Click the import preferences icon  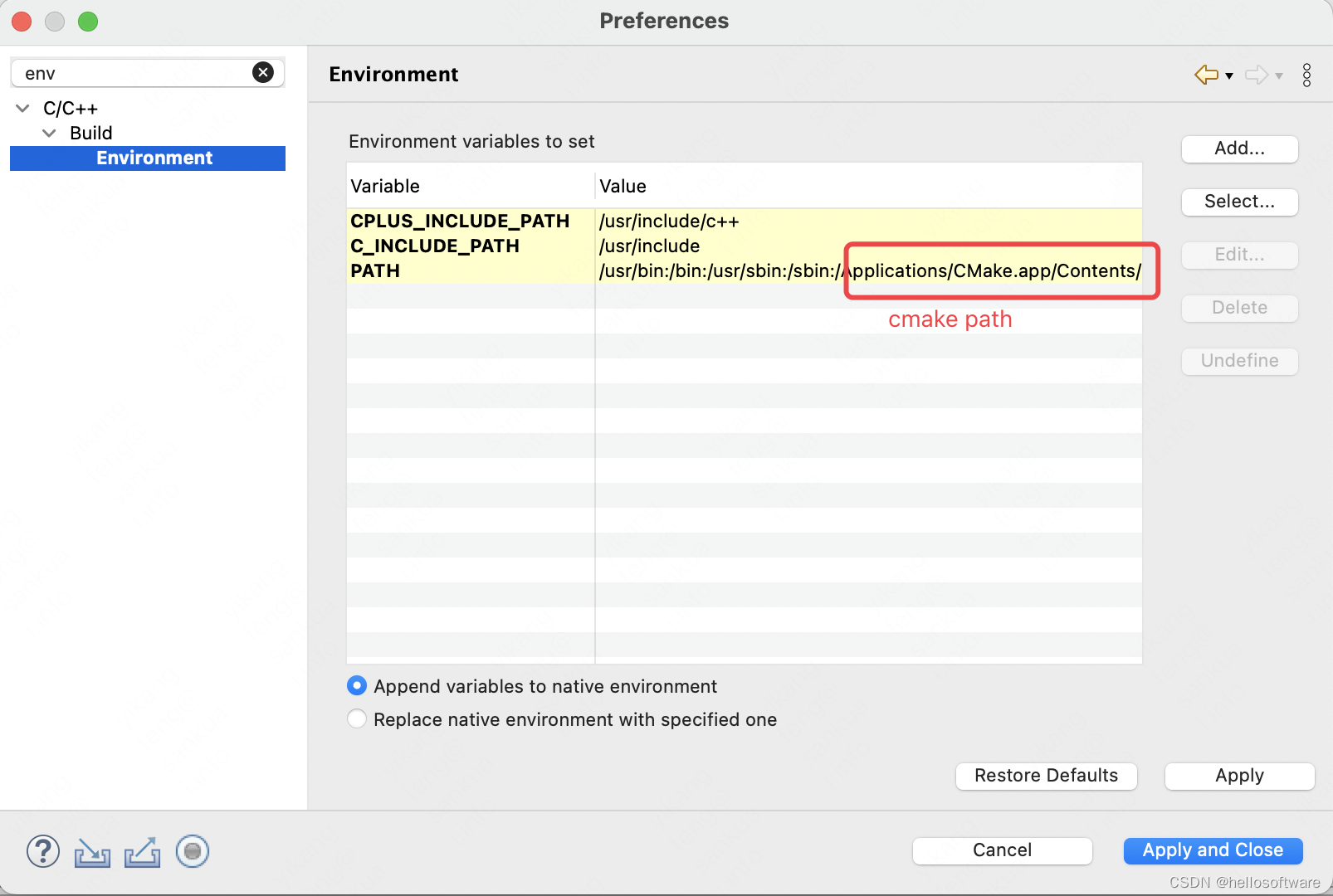92,852
